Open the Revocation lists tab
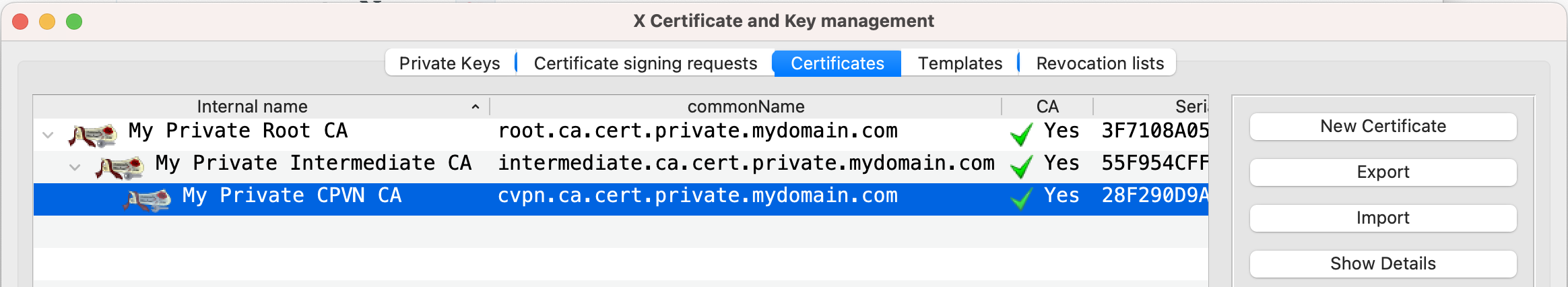1568x287 pixels. click(x=1100, y=63)
